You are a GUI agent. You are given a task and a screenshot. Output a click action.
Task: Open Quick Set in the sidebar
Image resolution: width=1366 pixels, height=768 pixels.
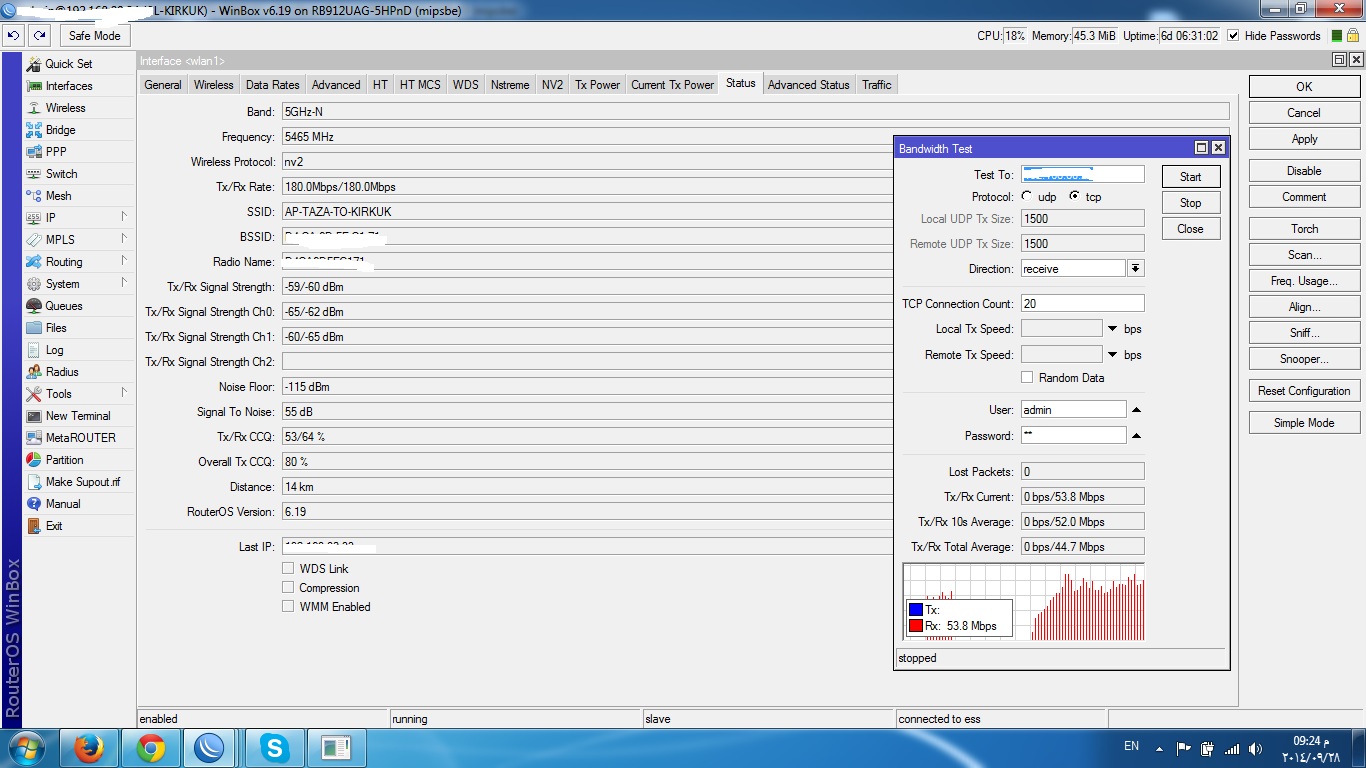68,63
